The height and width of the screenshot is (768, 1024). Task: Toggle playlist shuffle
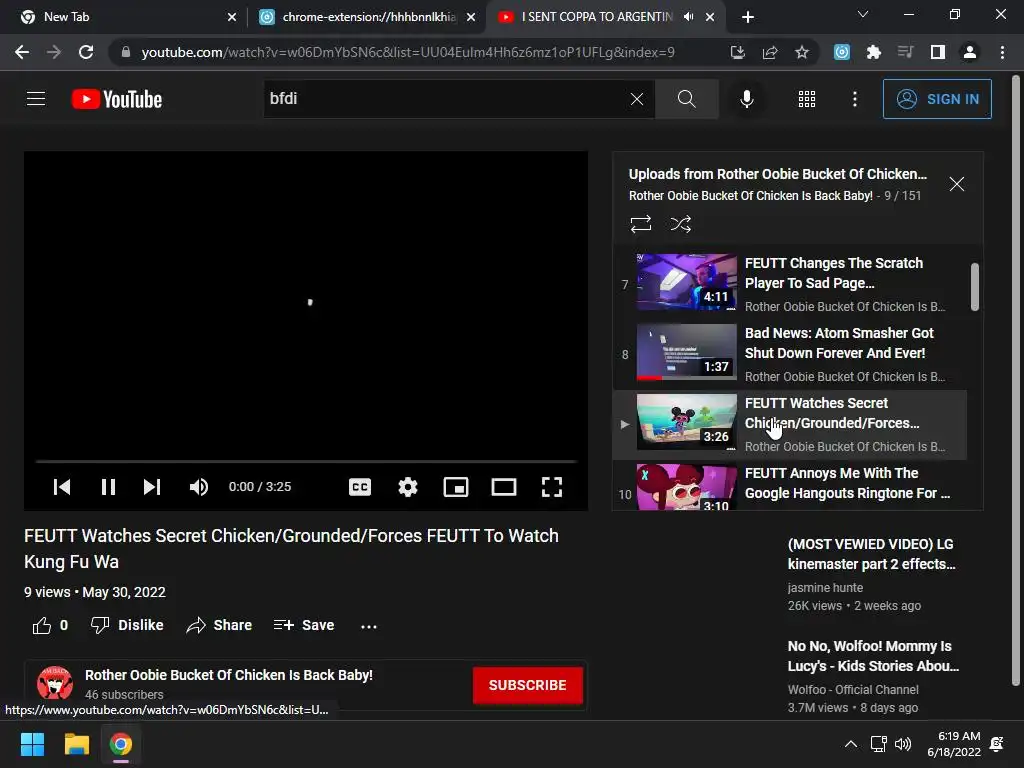click(680, 224)
